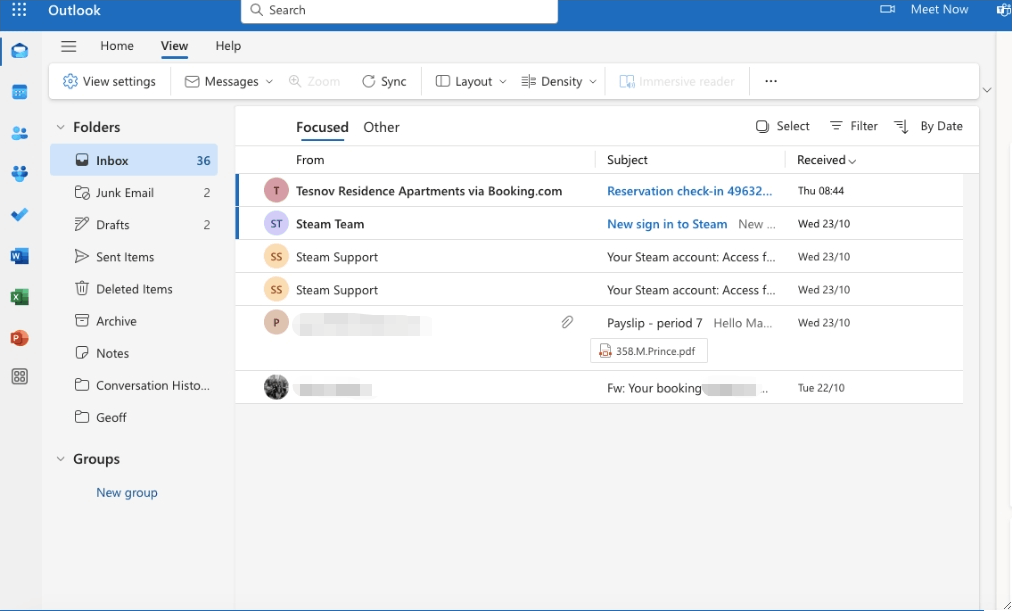This screenshot has width=1012, height=611.
Task: Open the Junk Email folder
Action: click(x=134, y=192)
